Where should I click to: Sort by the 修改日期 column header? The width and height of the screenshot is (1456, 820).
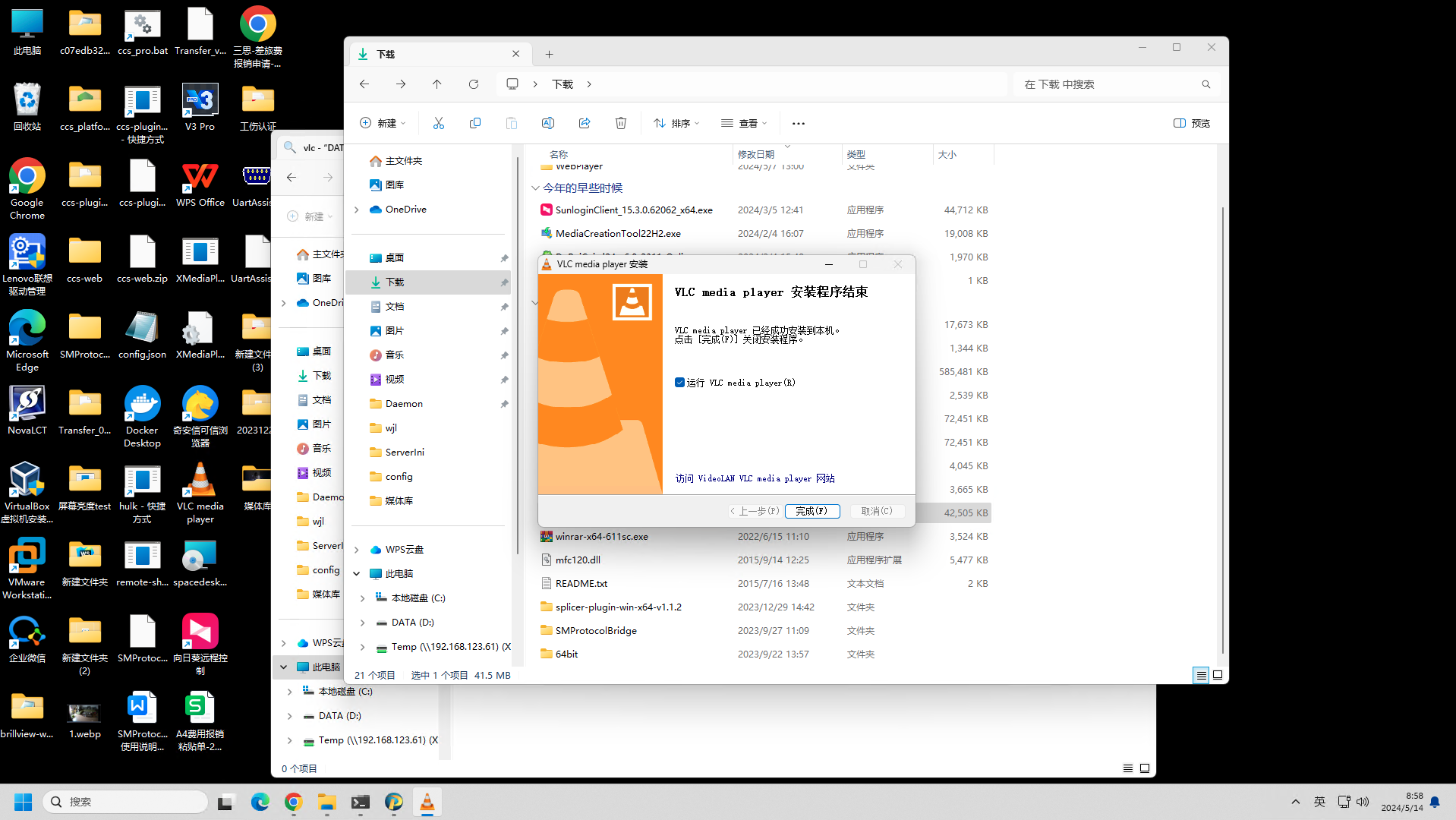(787, 154)
